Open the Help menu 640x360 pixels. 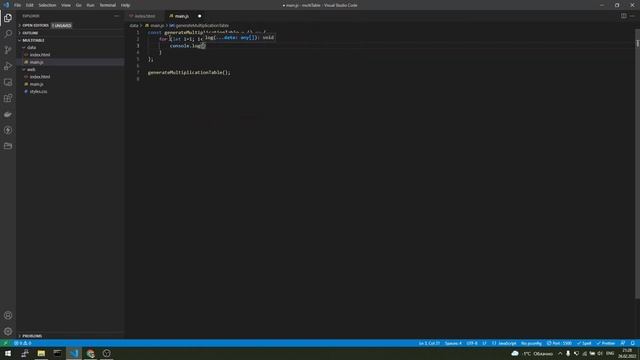(x=125, y=5)
